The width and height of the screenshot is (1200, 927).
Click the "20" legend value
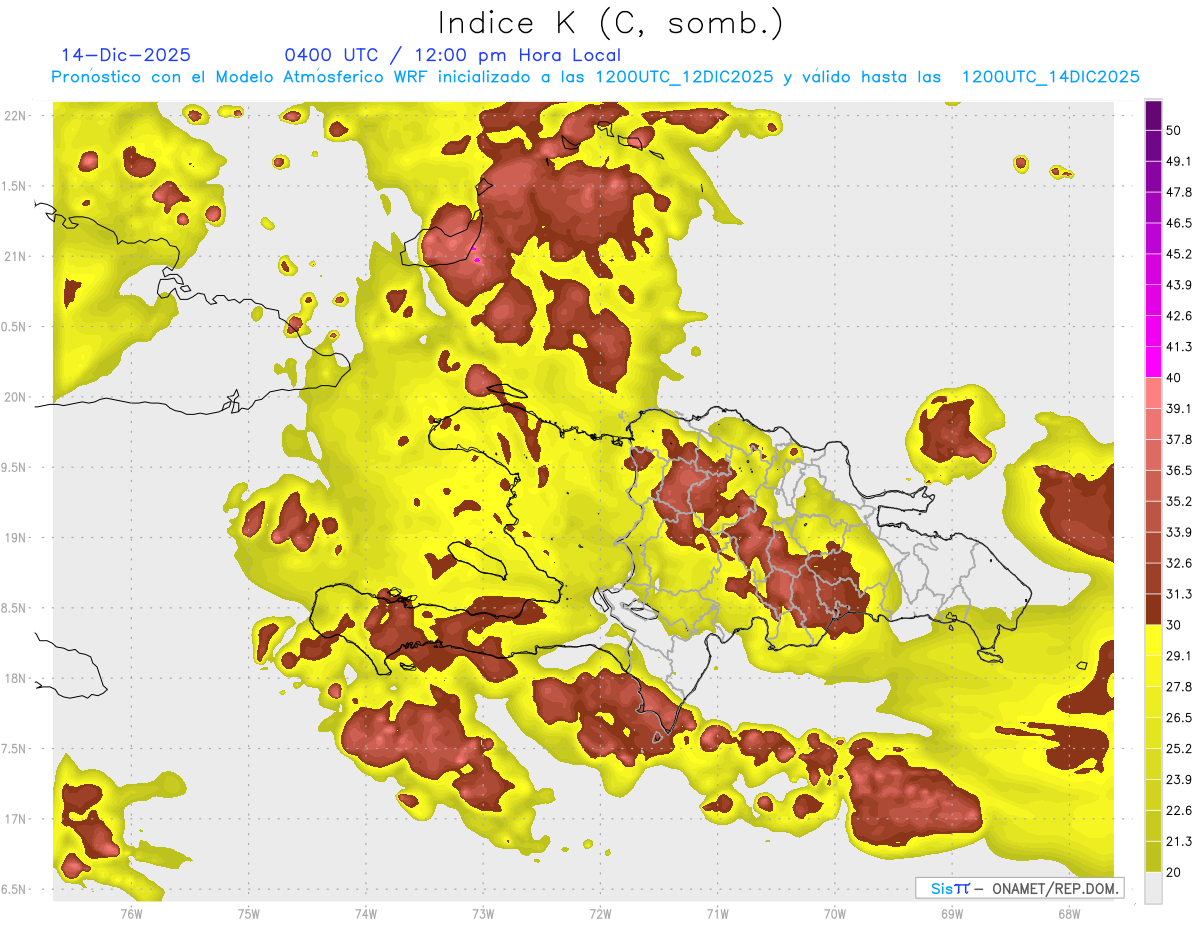coord(1174,872)
